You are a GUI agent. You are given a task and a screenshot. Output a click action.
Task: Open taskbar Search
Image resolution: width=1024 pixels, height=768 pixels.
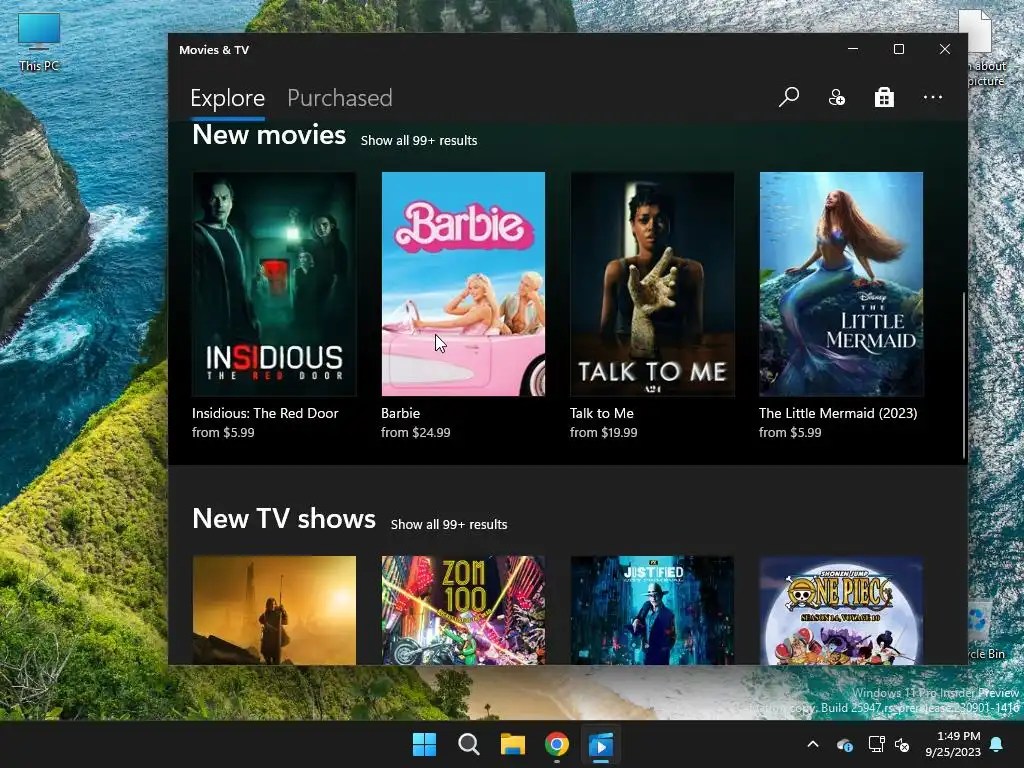(x=468, y=744)
